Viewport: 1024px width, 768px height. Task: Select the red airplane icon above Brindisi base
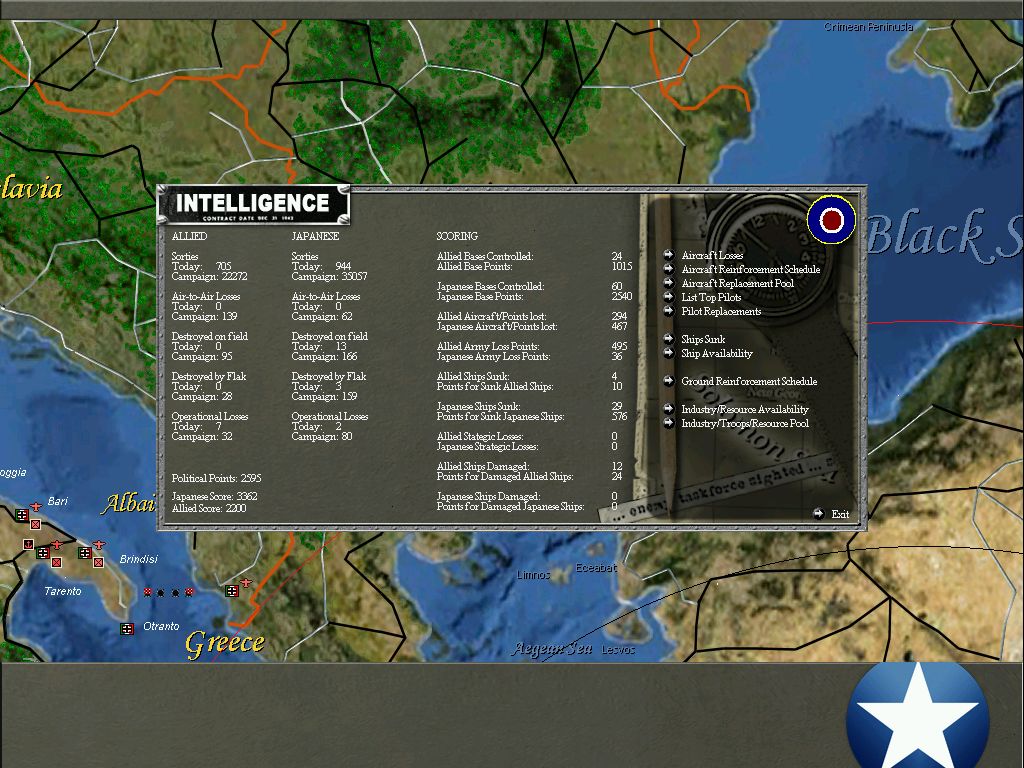[99, 545]
